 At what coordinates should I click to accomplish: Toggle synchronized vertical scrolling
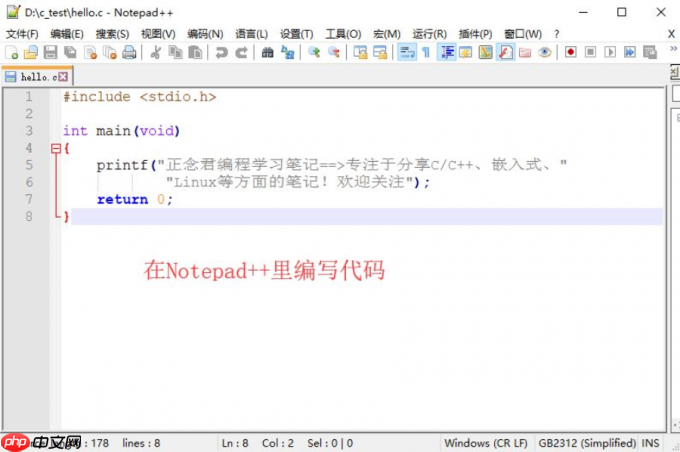[x=360, y=52]
